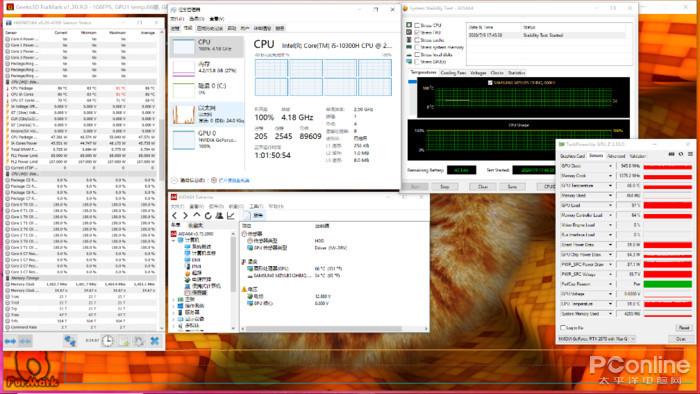Enable Log to file in GPU-Z
The height and width of the screenshot is (394, 700).
tap(563, 328)
